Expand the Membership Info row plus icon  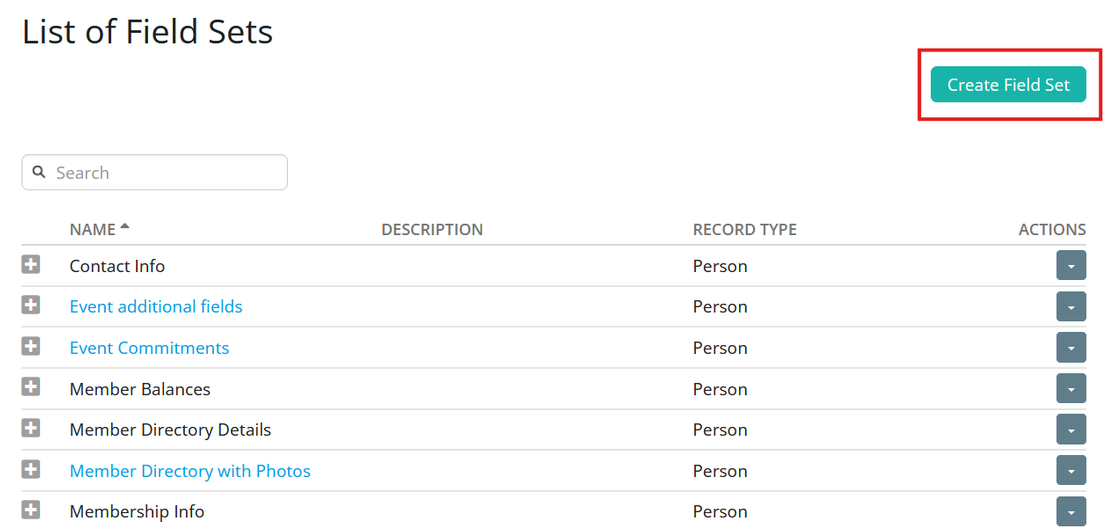(31, 510)
